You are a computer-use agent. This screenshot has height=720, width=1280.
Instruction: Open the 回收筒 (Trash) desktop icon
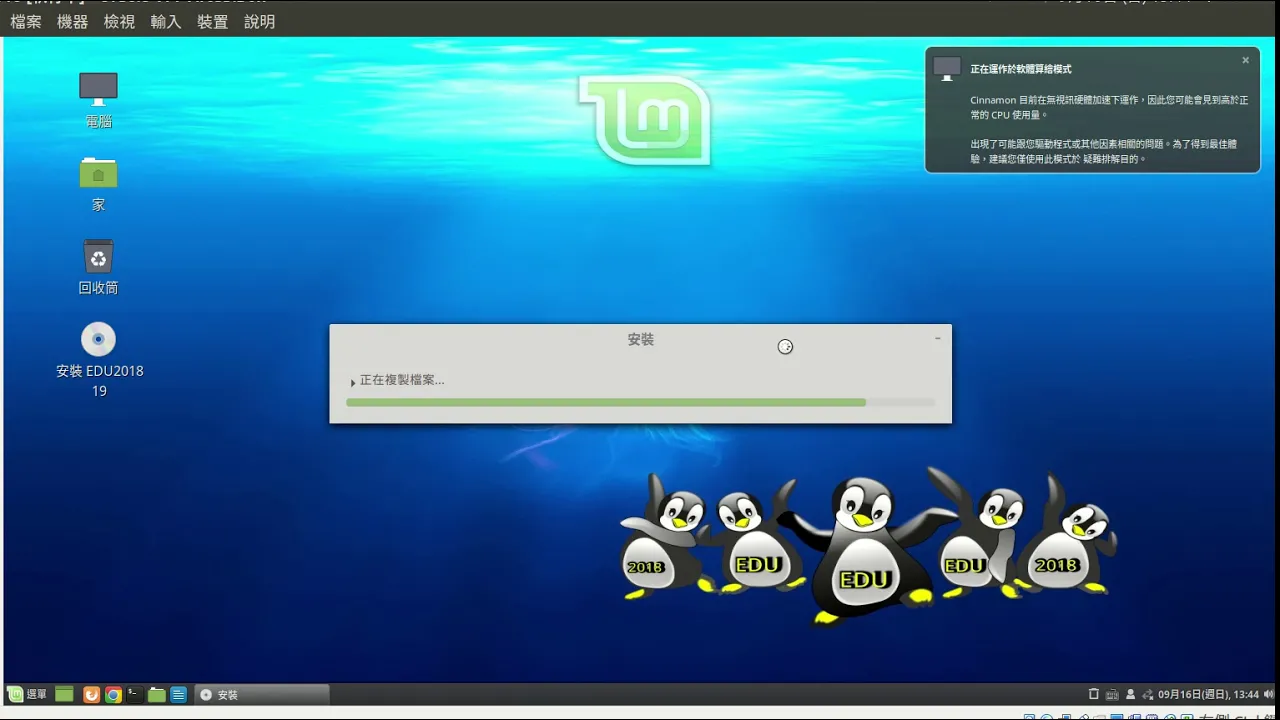(x=98, y=267)
